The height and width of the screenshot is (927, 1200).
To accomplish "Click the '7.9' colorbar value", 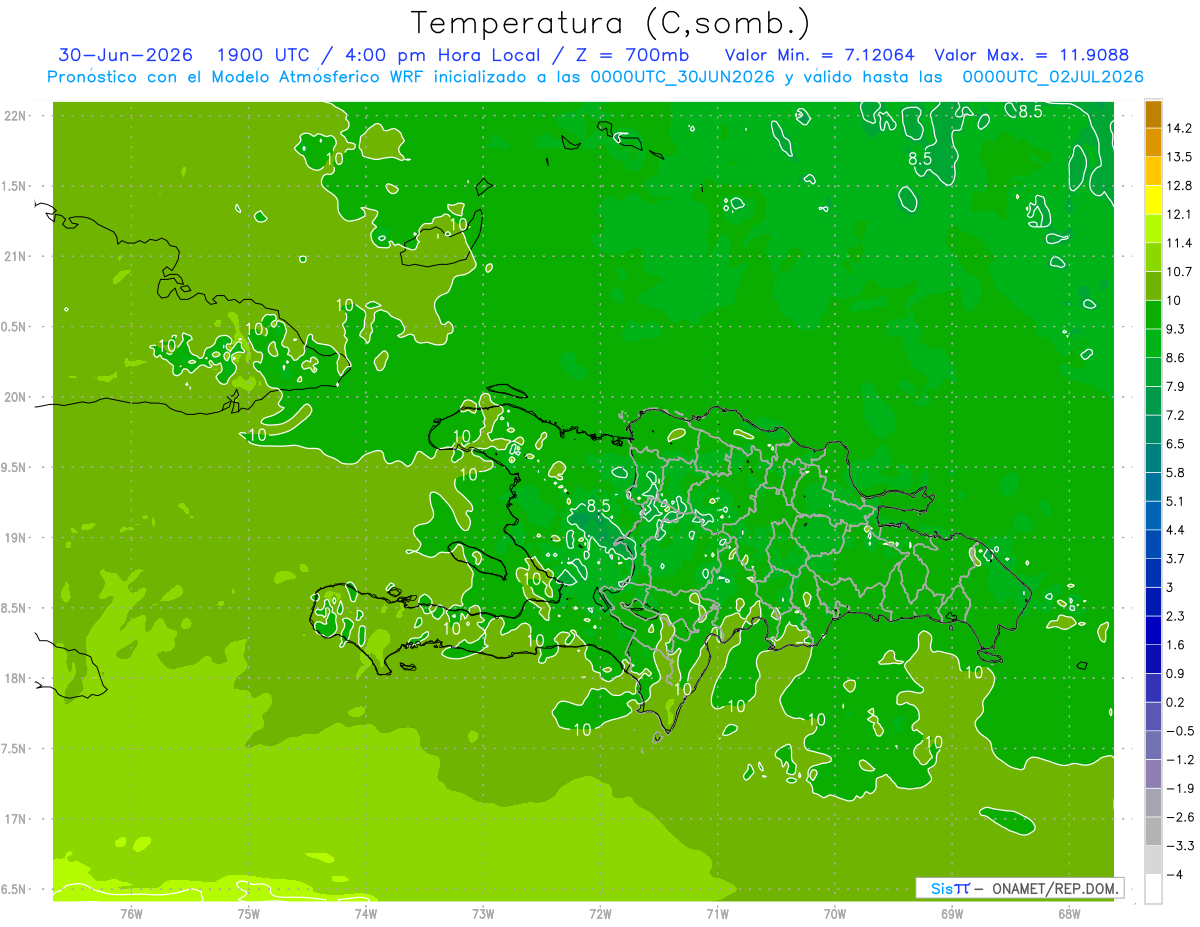I will (1176, 387).
